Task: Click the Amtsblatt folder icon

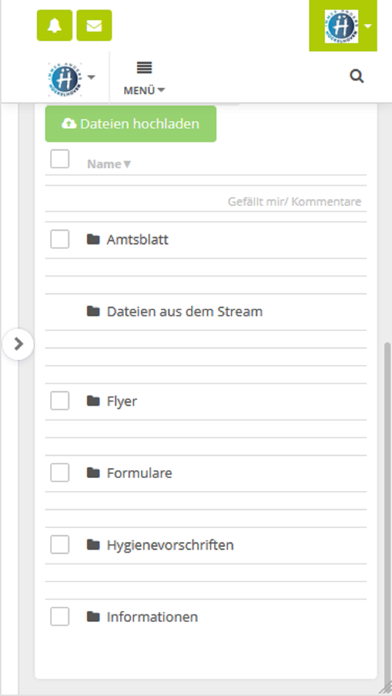Action: coord(93,240)
